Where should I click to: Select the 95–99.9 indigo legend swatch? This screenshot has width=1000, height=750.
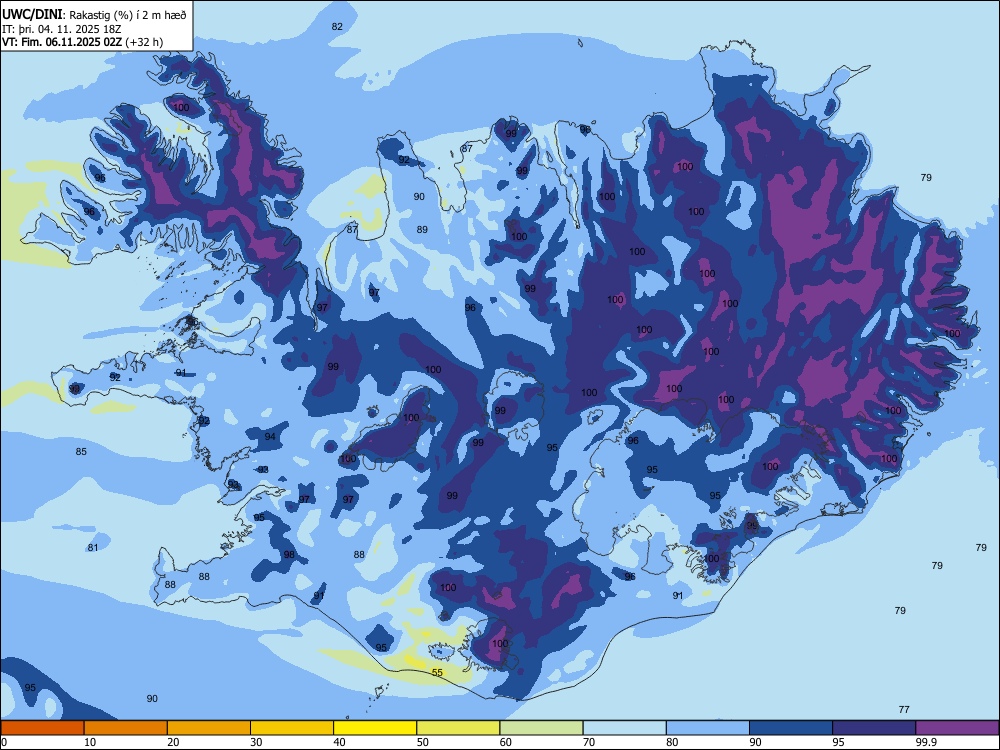click(874, 728)
